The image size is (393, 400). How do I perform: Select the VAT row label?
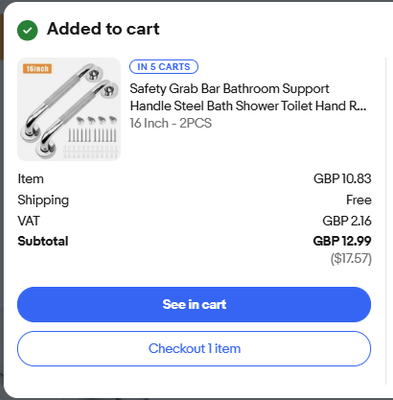(x=29, y=221)
